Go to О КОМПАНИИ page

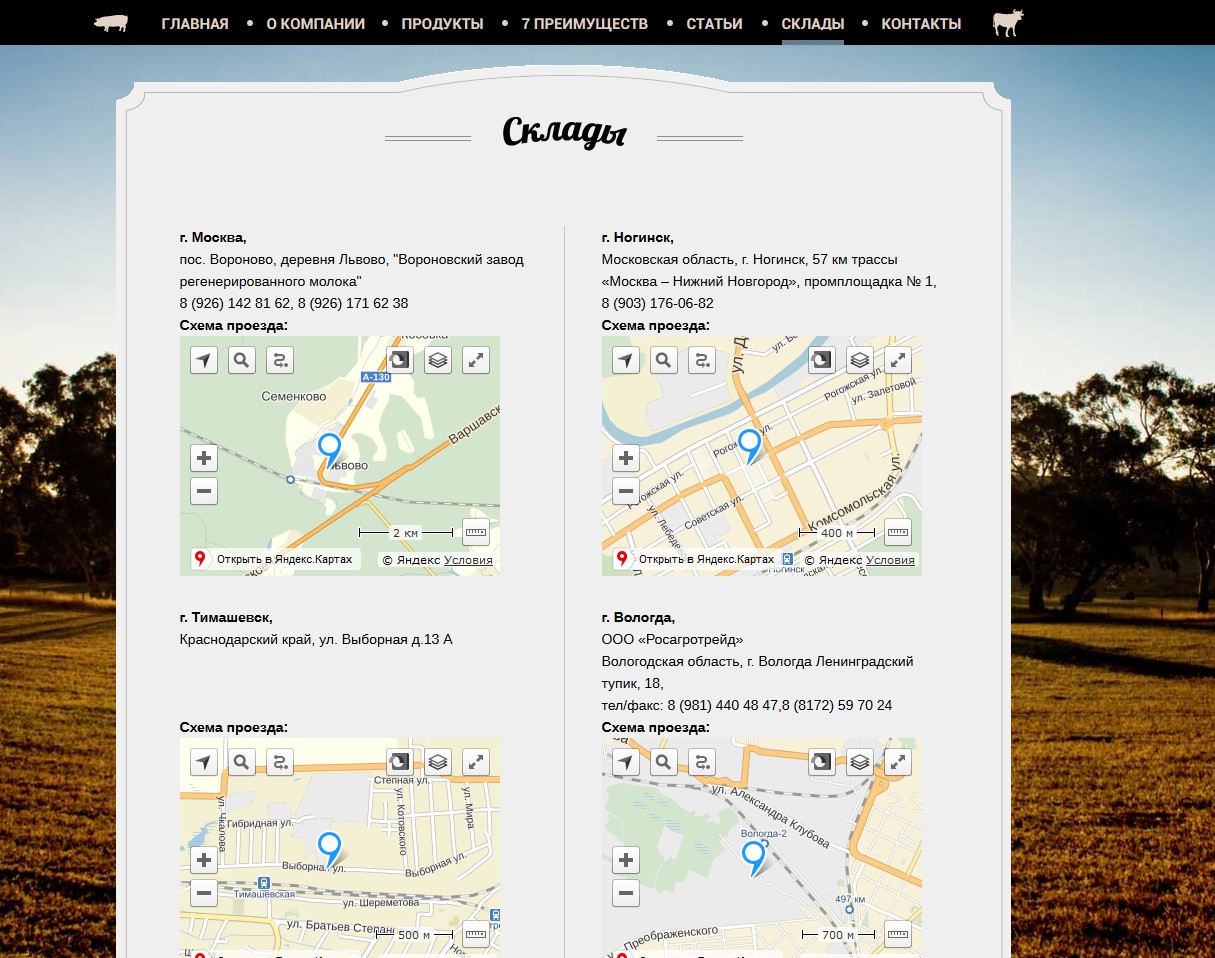pyautogui.click(x=316, y=23)
